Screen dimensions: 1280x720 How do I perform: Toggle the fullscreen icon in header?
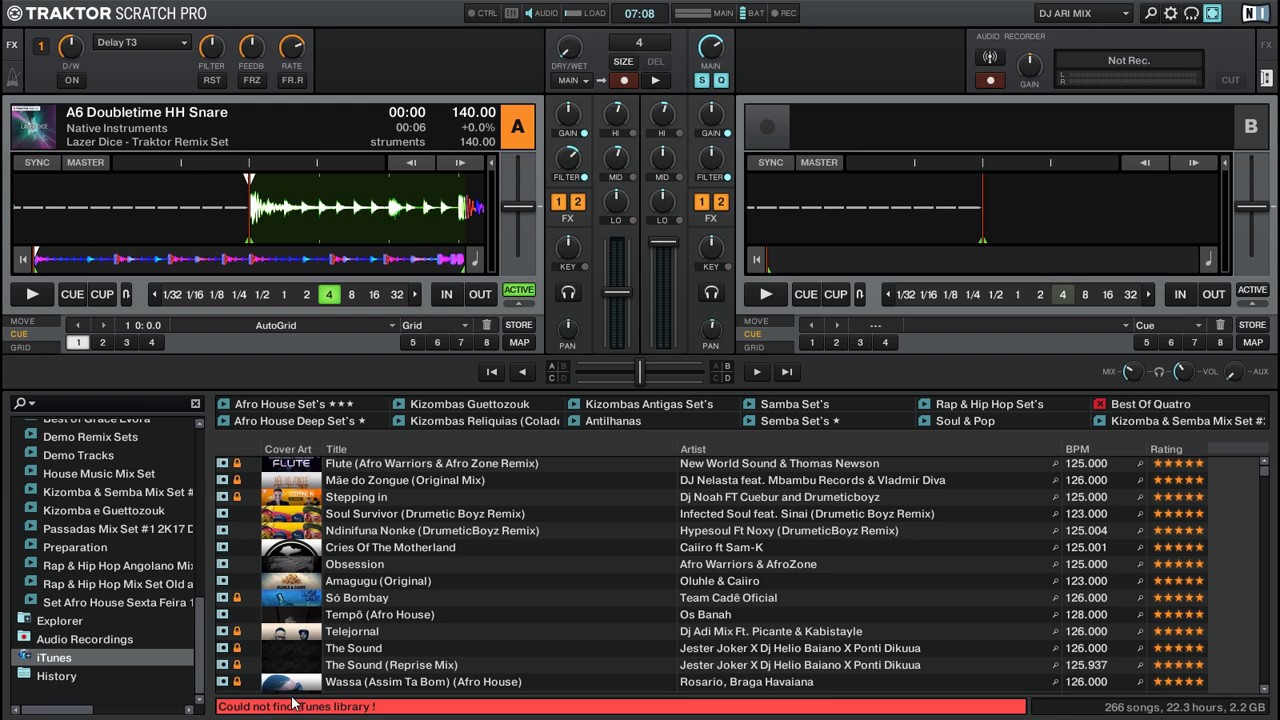[1212, 14]
